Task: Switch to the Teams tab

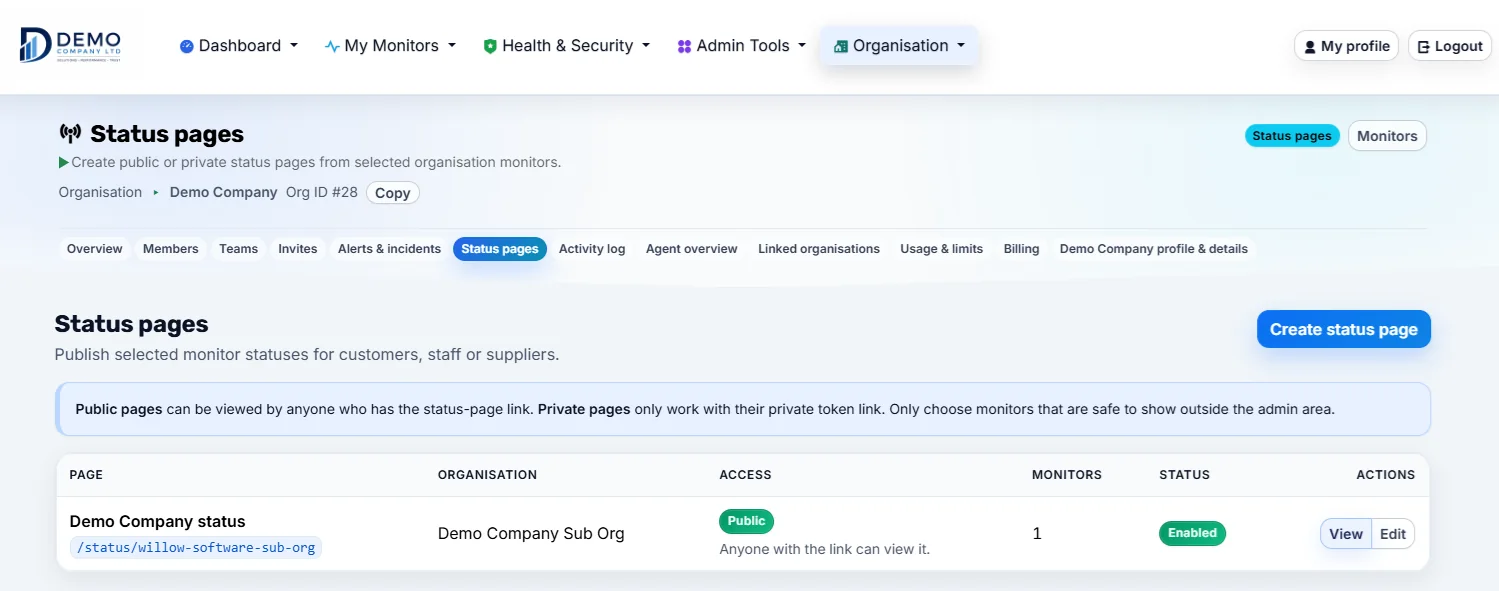Action: (x=239, y=249)
